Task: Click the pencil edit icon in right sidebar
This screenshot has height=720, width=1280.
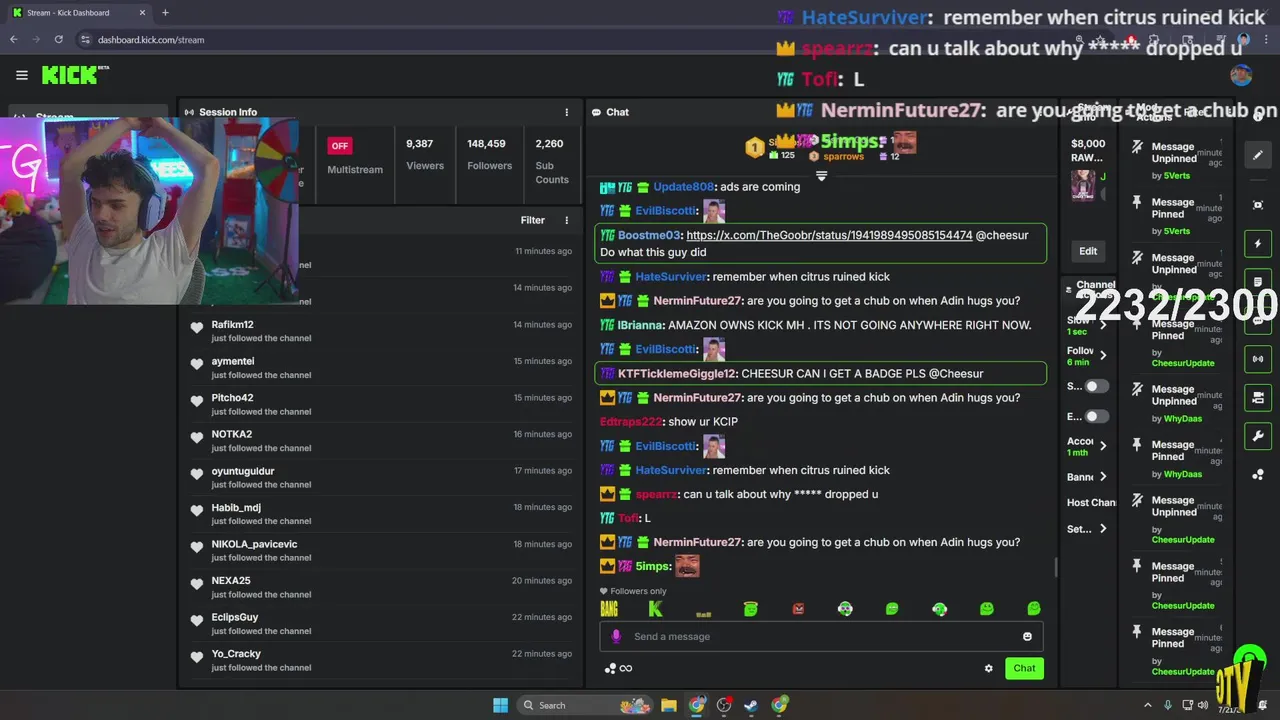Action: click(x=1258, y=155)
